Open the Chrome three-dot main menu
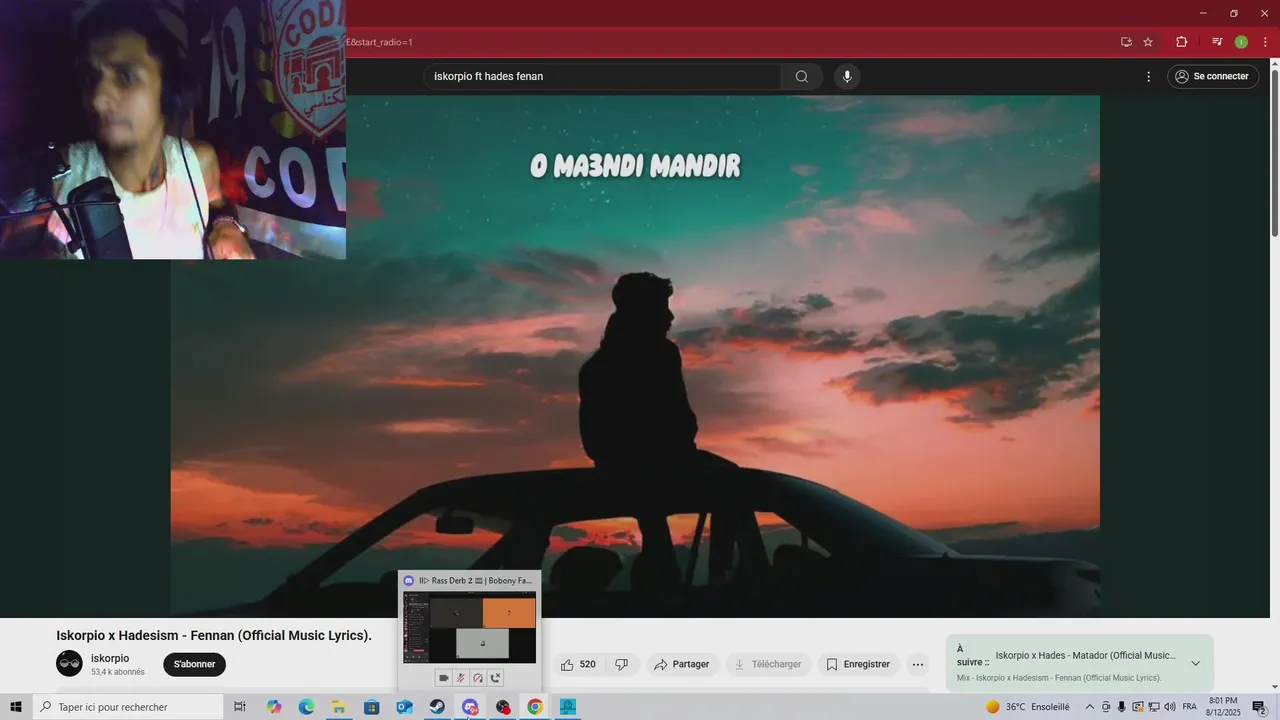Viewport: 1280px width, 720px height. [1265, 42]
